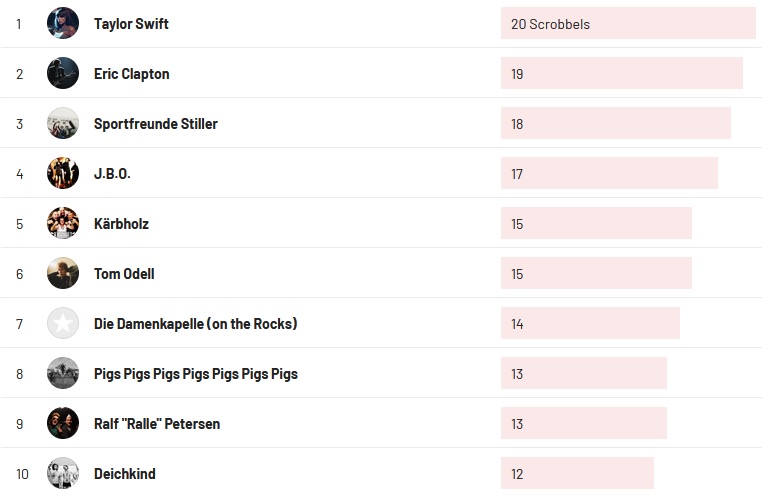The width and height of the screenshot is (762, 497).
Task: Open the Taylor Swift artist link
Action: (131, 24)
